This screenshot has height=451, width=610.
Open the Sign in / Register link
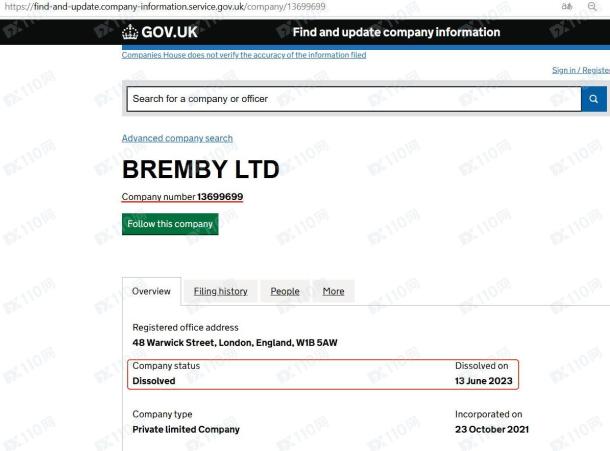coord(581,70)
